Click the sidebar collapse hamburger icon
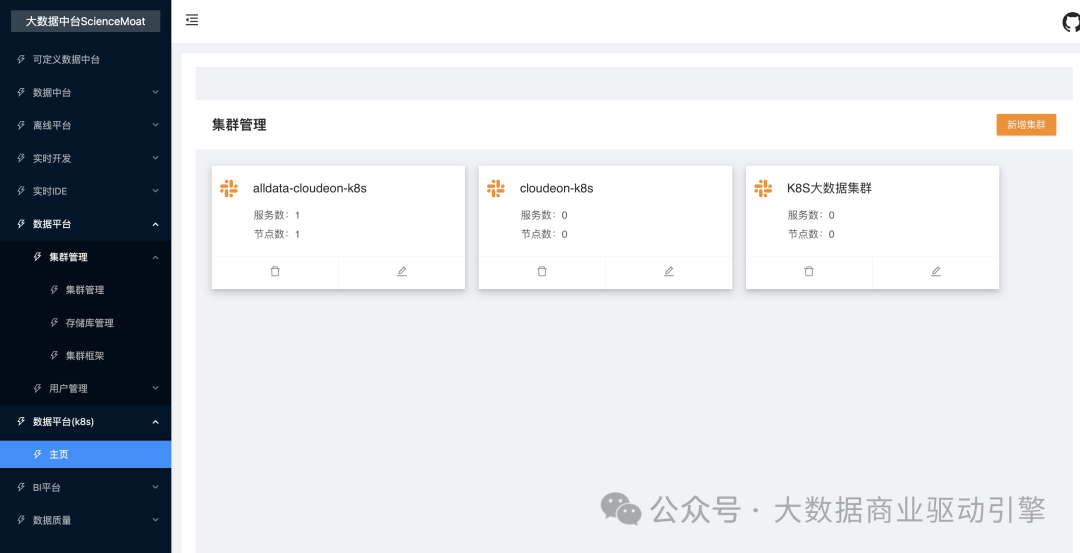Screen dimensions: 1080x553 click(192, 20)
